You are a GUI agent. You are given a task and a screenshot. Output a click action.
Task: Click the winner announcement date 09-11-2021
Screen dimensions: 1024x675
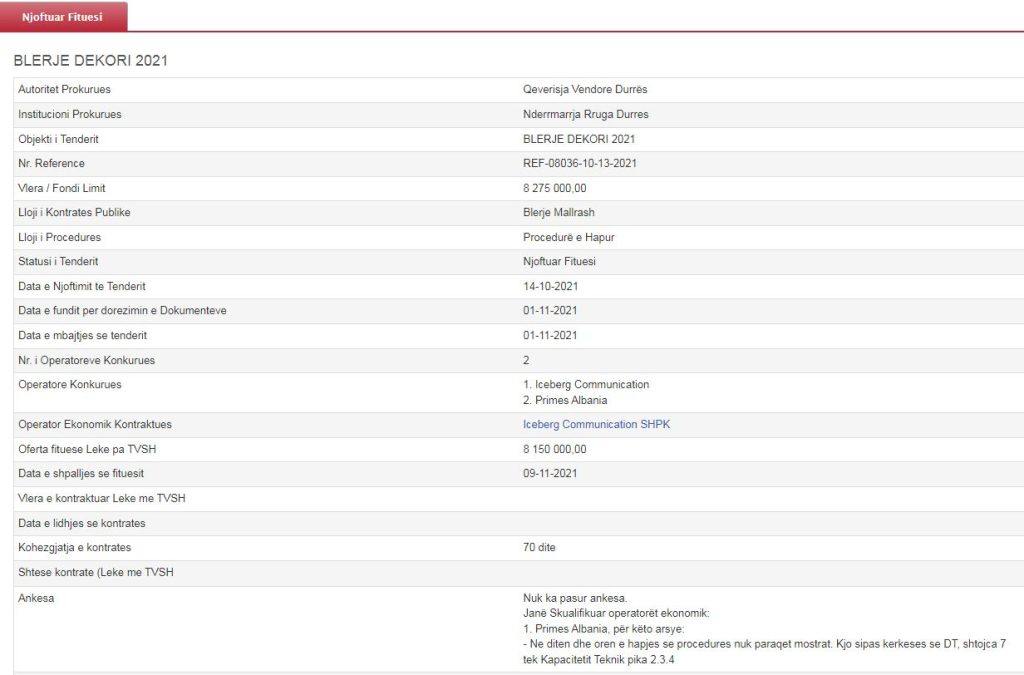[550, 474]
